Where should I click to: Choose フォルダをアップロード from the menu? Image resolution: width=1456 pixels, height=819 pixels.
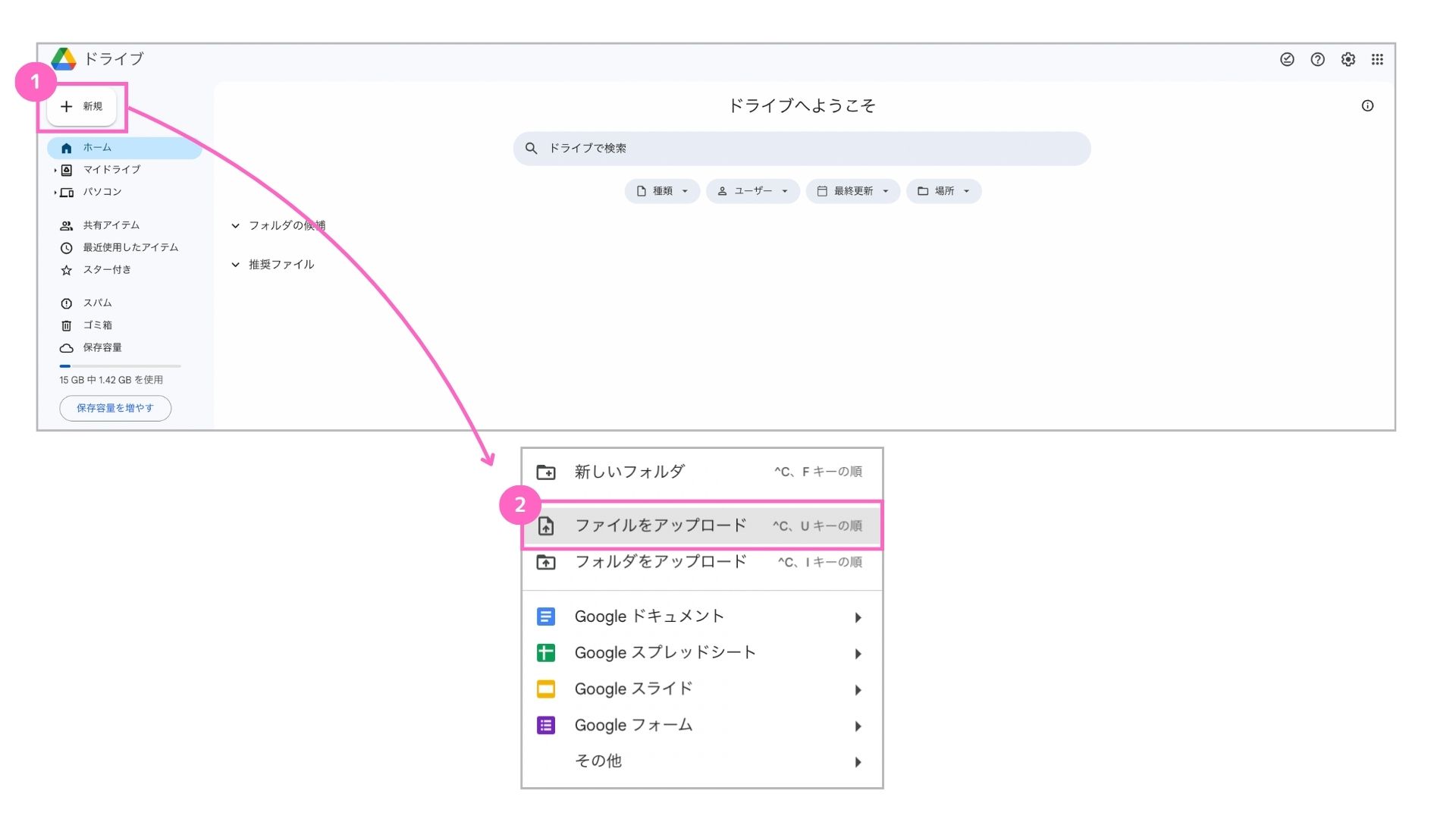pyautogui.click(x=702, y=562)
